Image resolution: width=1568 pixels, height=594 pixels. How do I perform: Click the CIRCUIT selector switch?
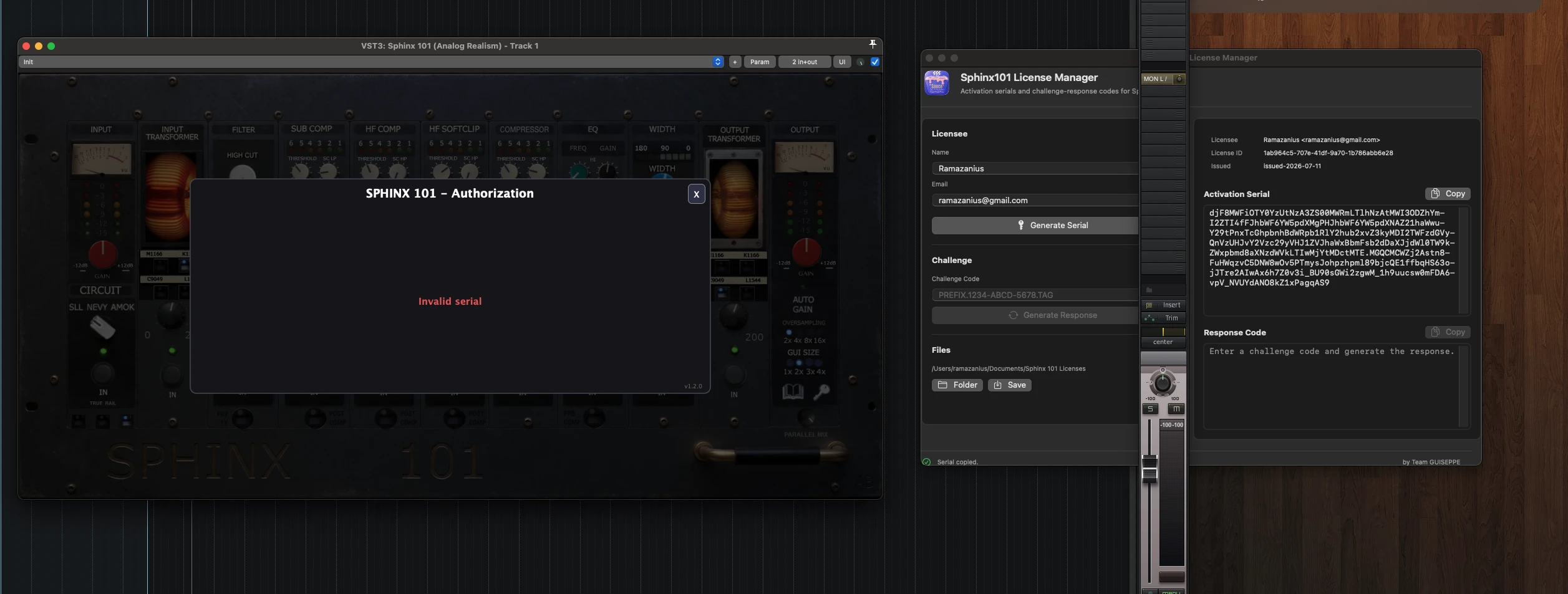[102, 327]
